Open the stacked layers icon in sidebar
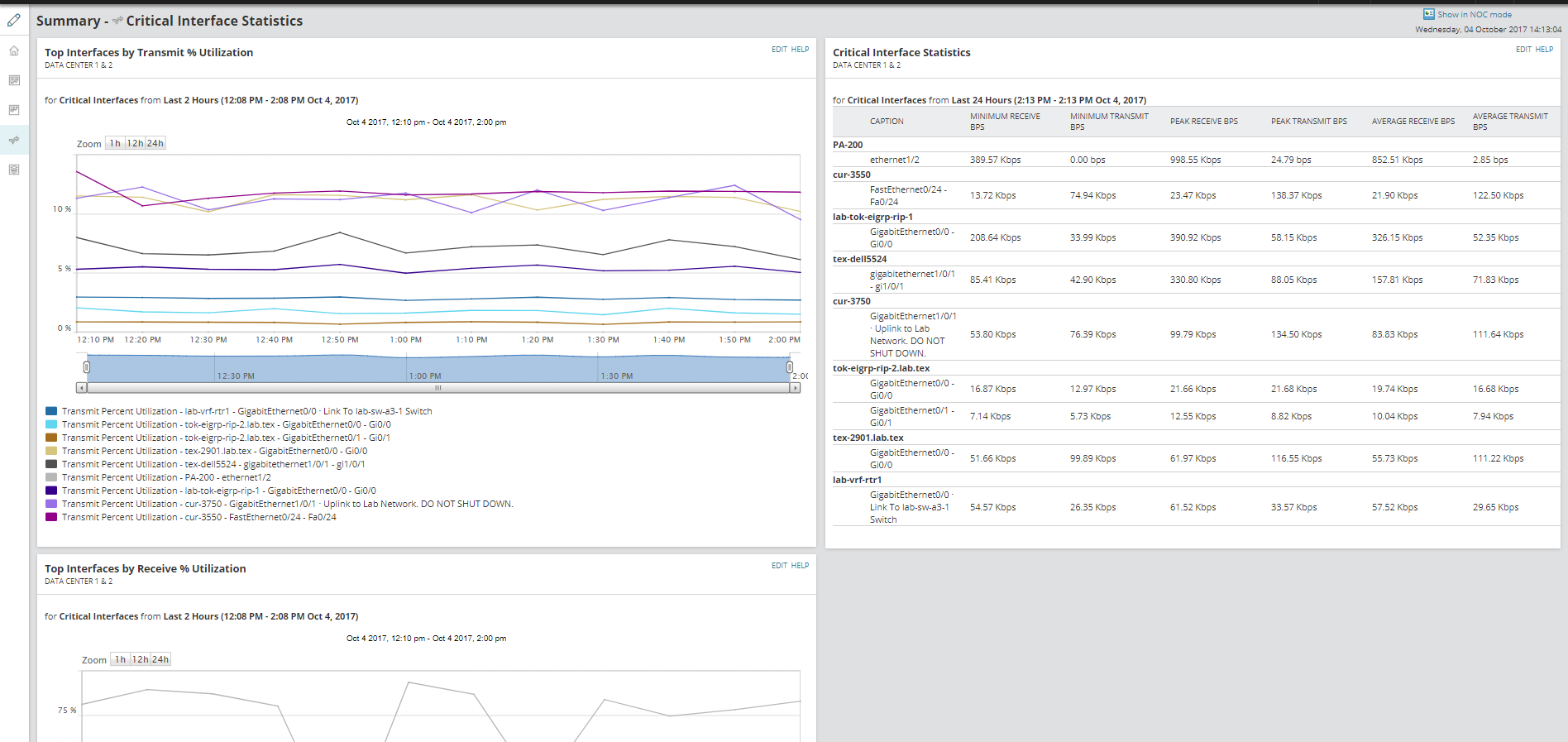The width and height of the screenshot is (1568, 742). click(14, 170)
